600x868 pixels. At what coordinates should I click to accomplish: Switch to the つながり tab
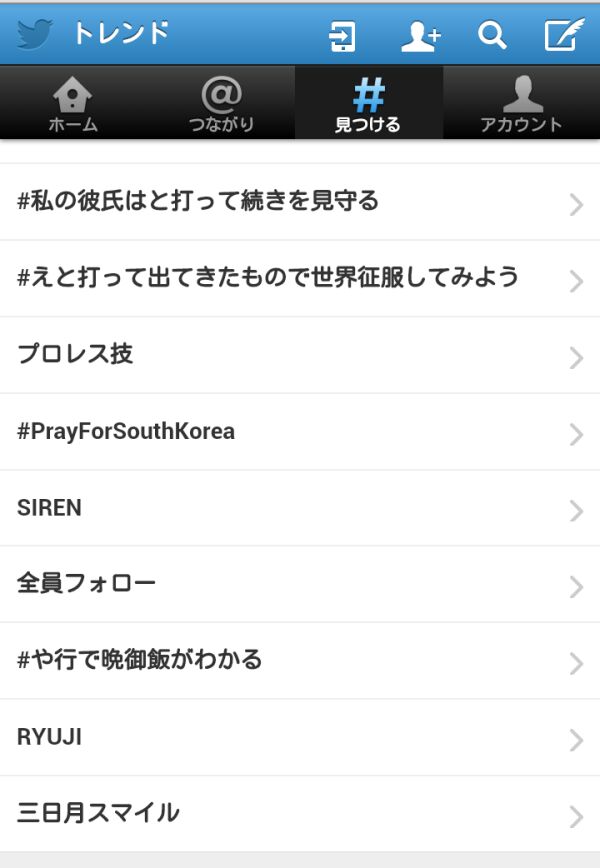(x=221, y=103)
